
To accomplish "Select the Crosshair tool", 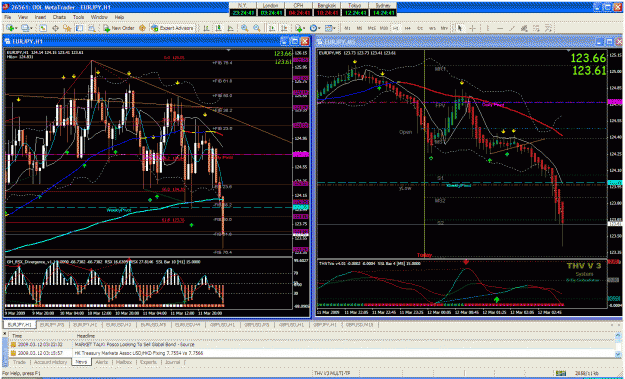I will [x=472, y=28].
